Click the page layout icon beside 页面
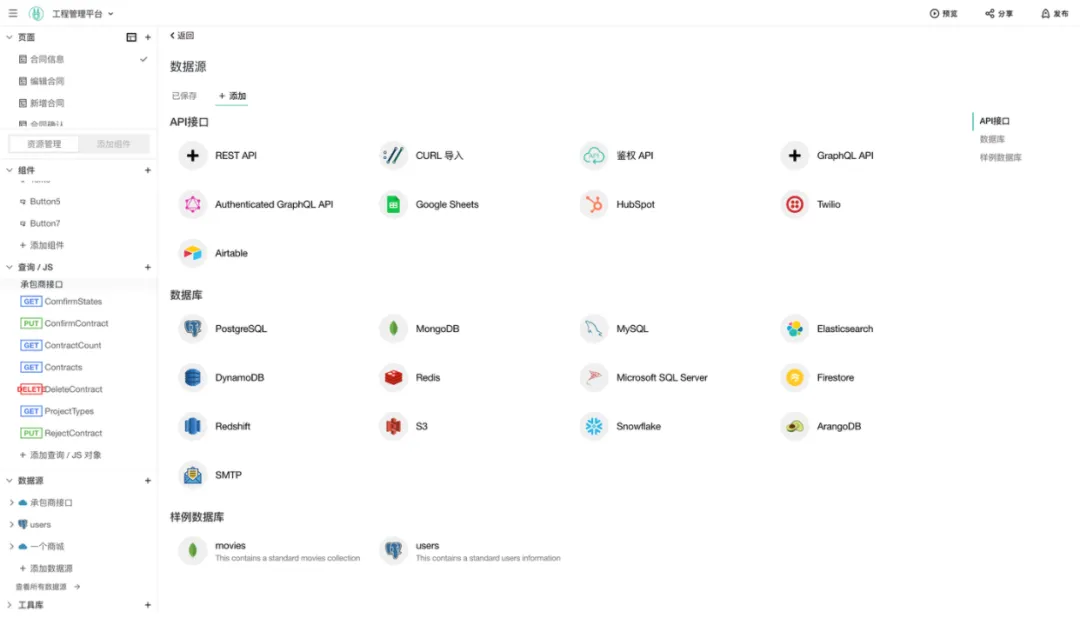 (x=131, y=37)
